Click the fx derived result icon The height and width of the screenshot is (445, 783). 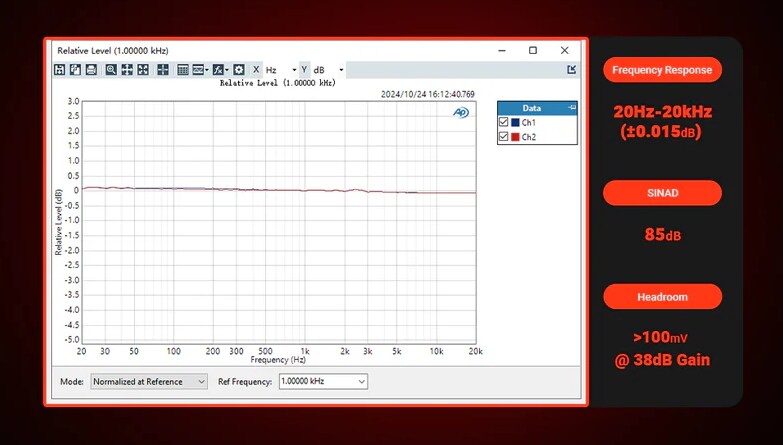[218, 70]
